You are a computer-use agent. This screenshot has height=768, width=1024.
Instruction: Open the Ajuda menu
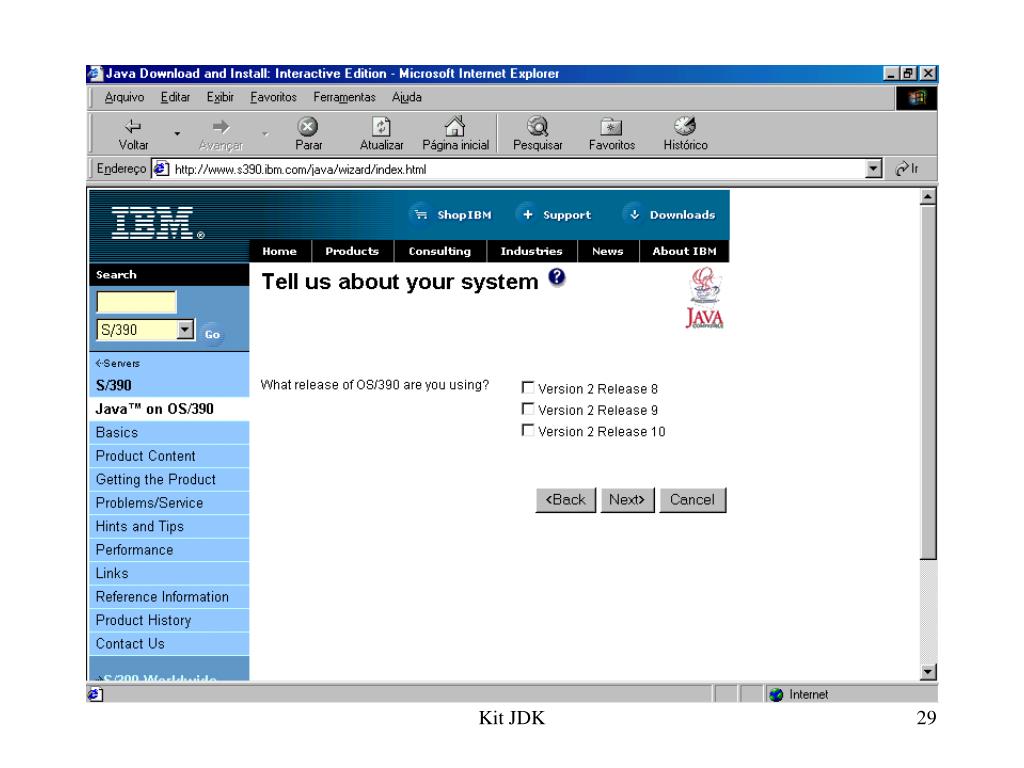pyautogui.click(x=406, y=97)
